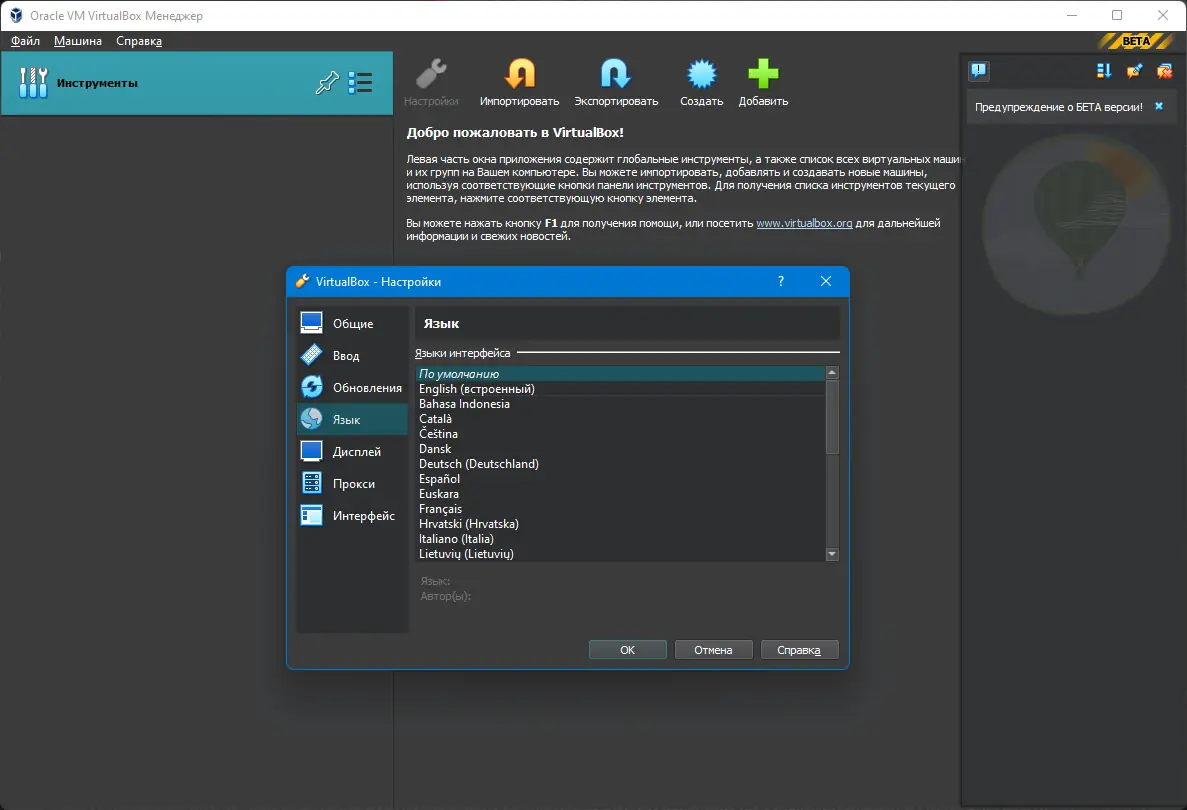This screenshot has width=1187, height=810.
Task: Click the language list scroll up arrow
Action: tap(832, 372)
